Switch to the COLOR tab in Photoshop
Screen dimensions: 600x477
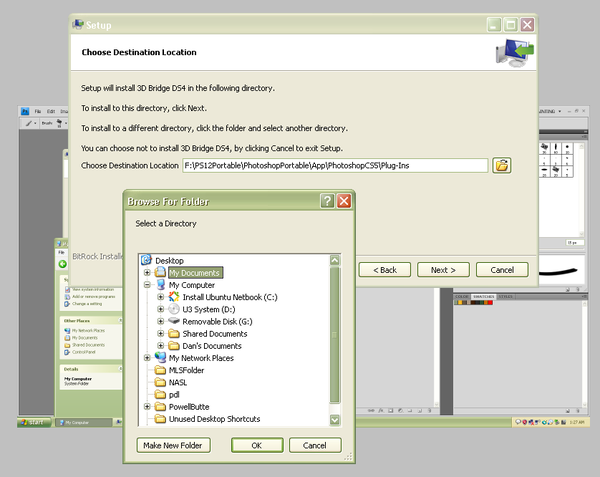click(x=462, y=297)
